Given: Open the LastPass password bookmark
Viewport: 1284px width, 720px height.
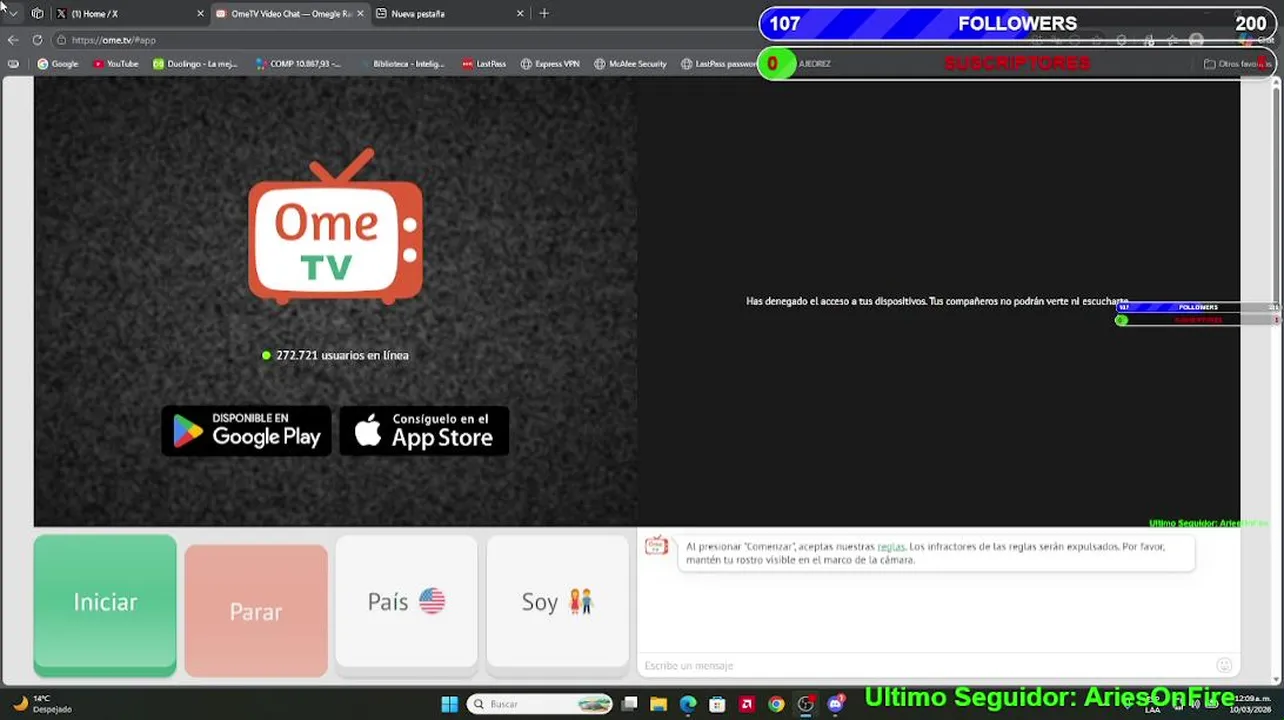Looking at the screenshot, I should coord(719,64).
